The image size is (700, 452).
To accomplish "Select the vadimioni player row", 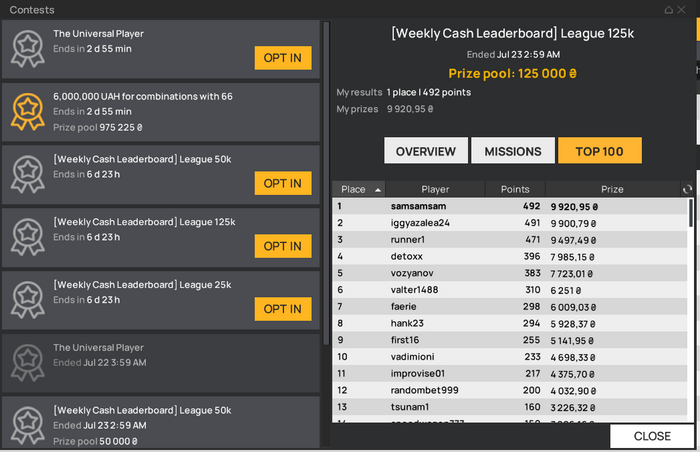I will pyautogui.click(x=510, y=357).
